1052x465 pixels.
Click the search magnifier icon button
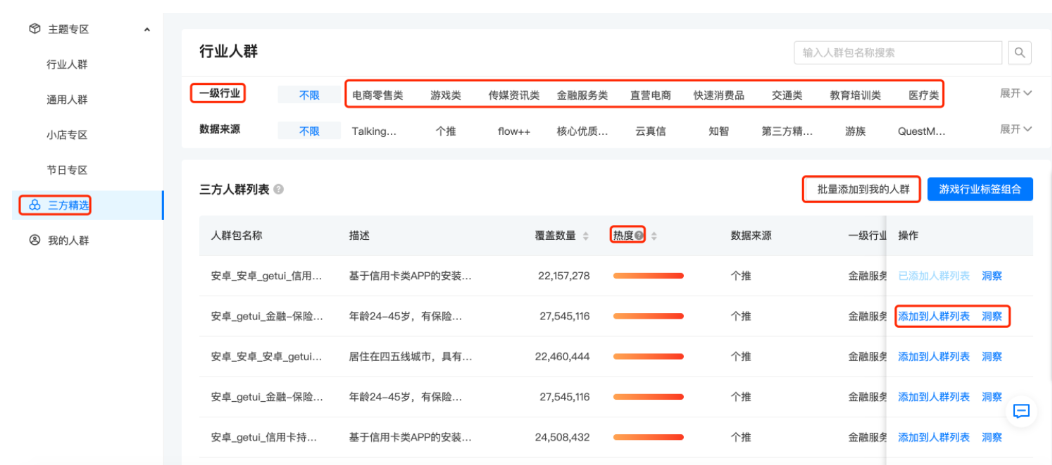pos(1020,52)
